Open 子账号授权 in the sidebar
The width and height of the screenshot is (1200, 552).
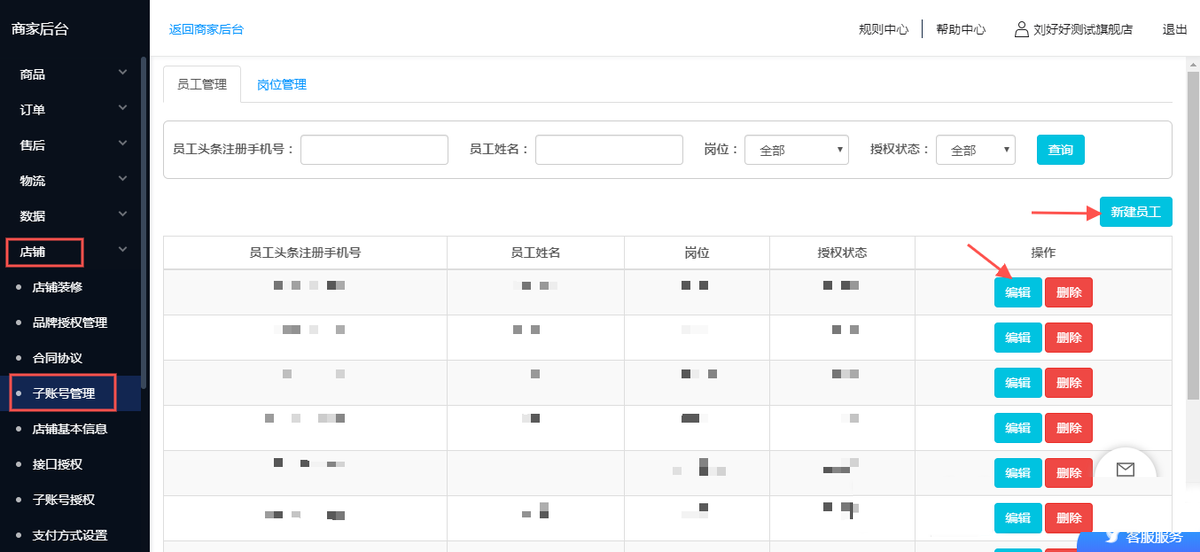[x=64, y=500]
